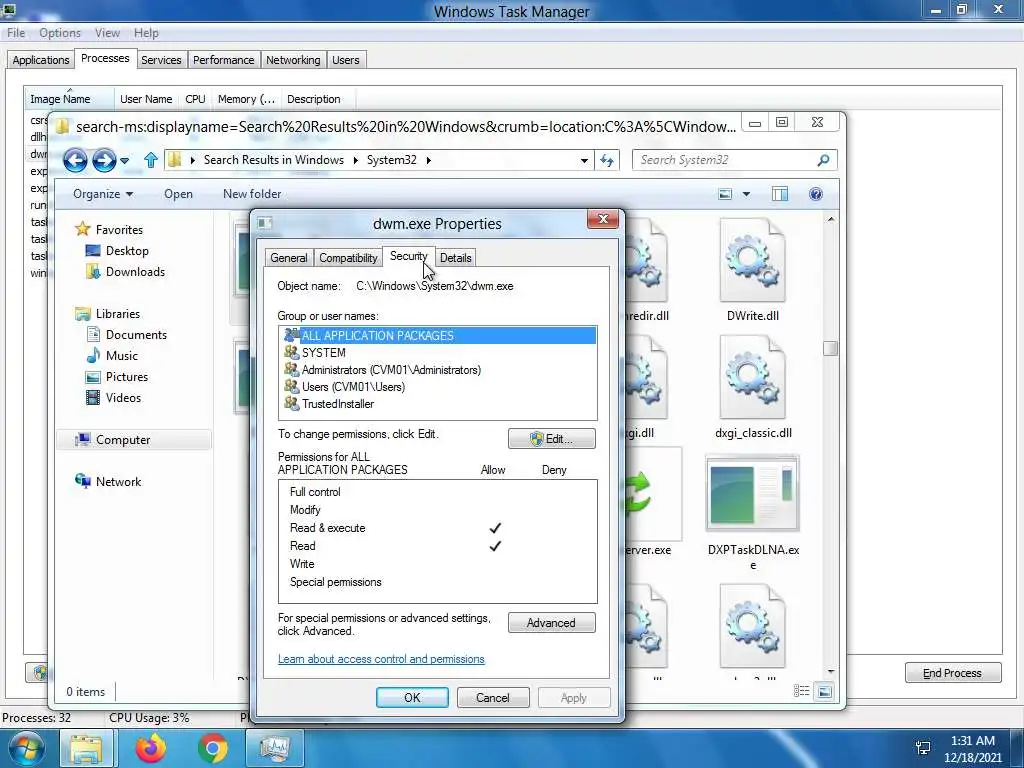Click the Advanced button

(x=552, y=623)
